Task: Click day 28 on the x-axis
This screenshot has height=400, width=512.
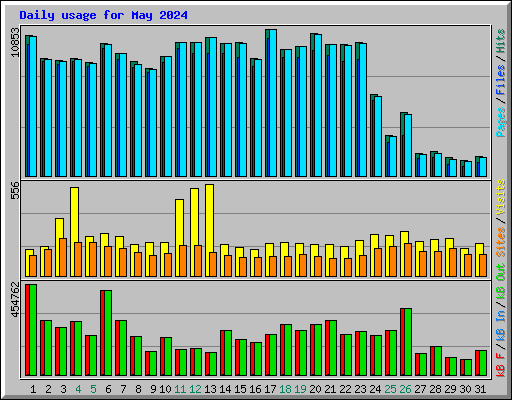Action: (x=435, y=389)
